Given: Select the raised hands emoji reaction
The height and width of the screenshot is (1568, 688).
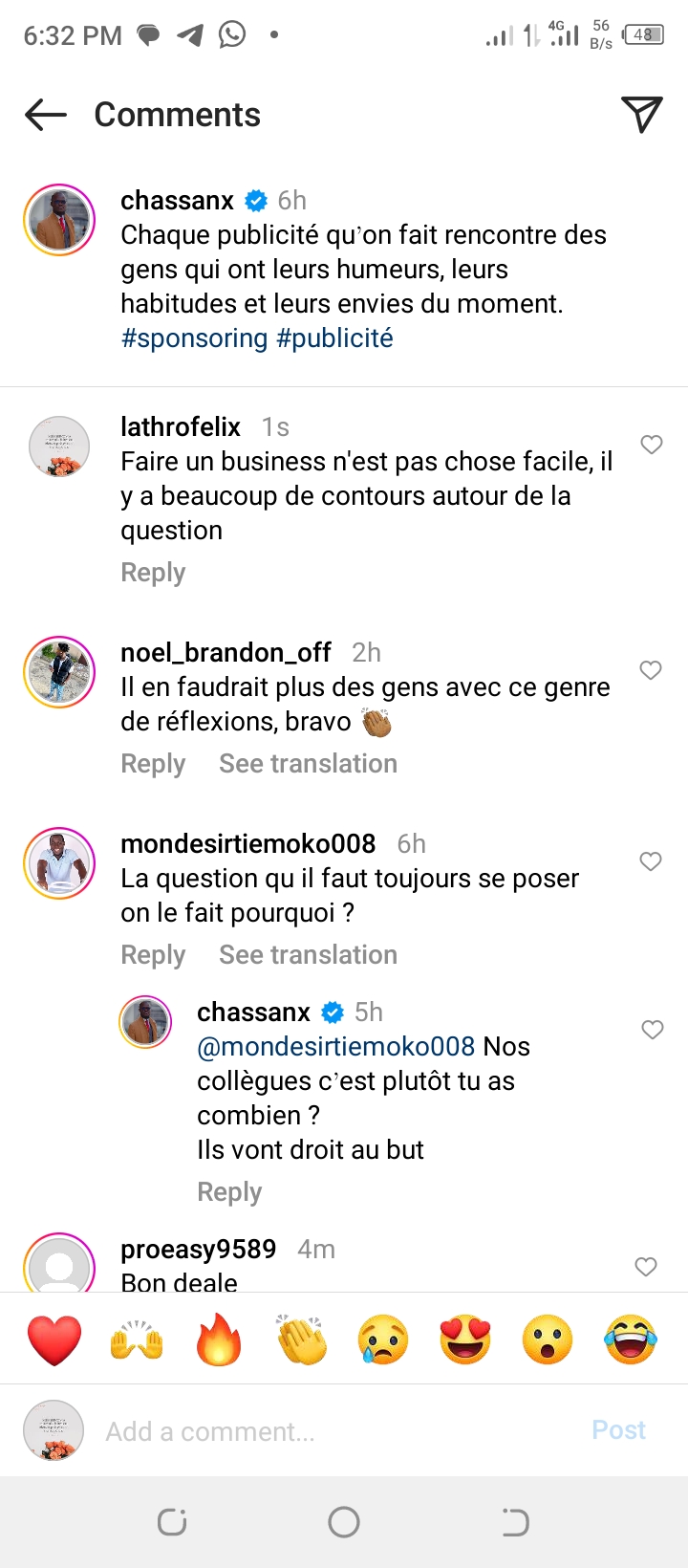Looking at the screenshot, I should [137, 1339].
